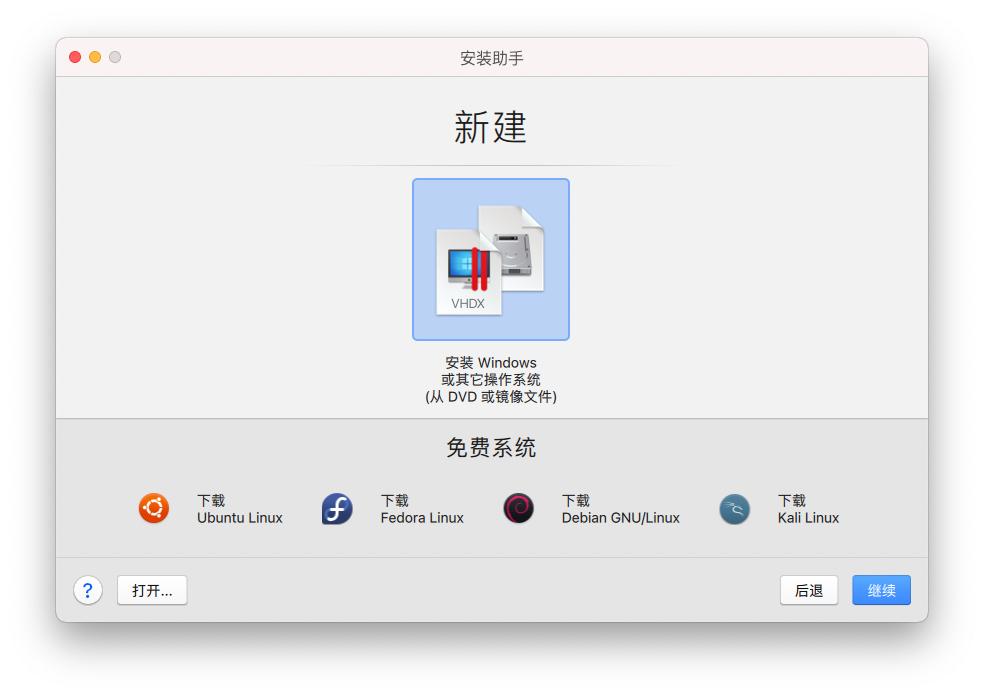Viewport: 984px width, 696px height.
Task: Close the 安装助手 window with red button
Action: (75, 57)
